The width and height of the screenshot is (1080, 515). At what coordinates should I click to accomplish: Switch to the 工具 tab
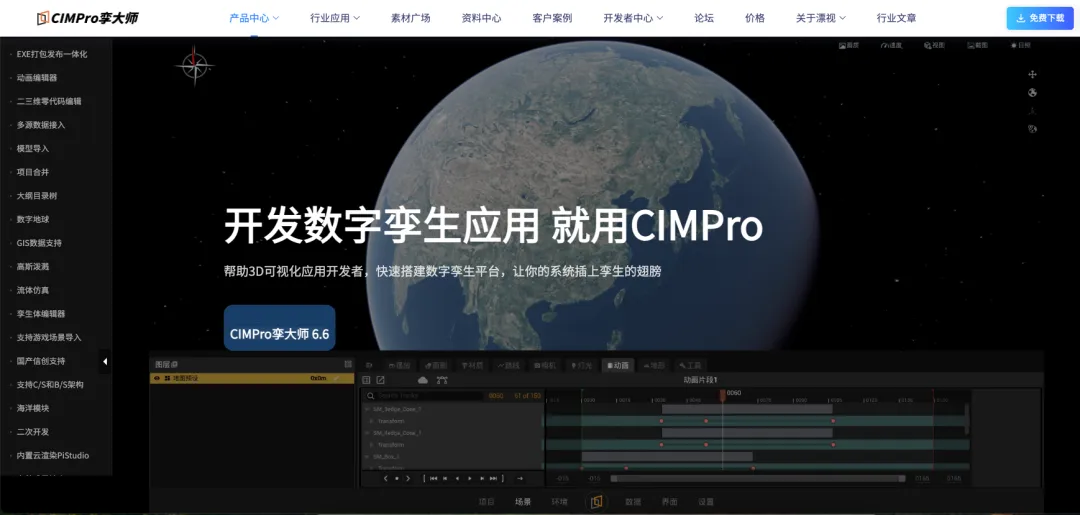690,366
